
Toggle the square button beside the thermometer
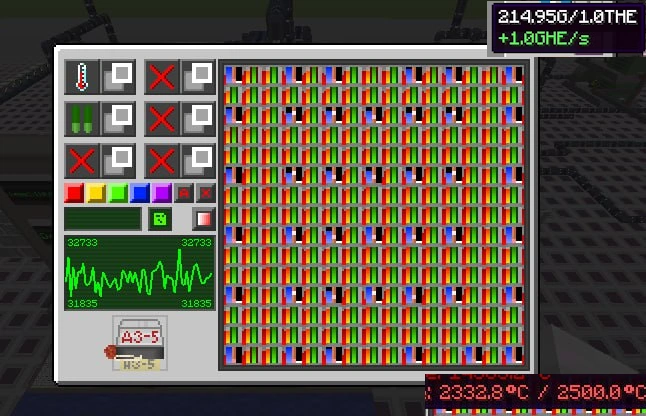119,77
